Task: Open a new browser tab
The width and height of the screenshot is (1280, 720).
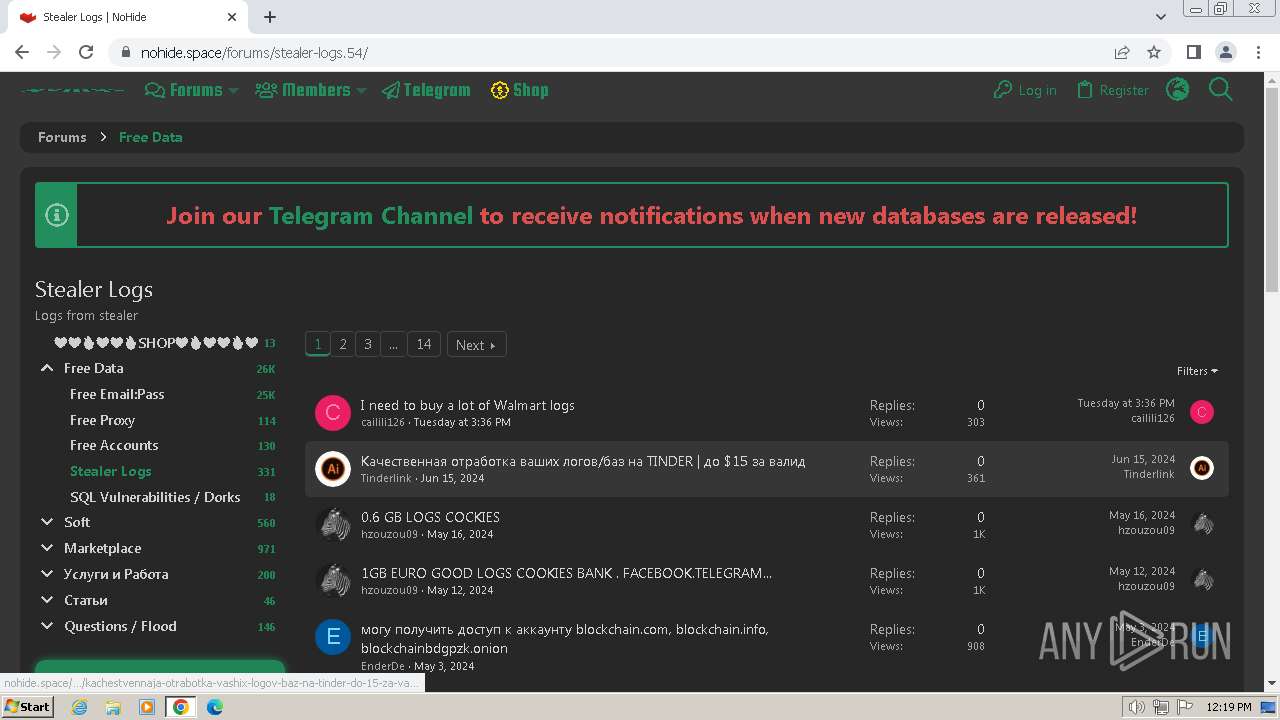Action: coord(270,17)
